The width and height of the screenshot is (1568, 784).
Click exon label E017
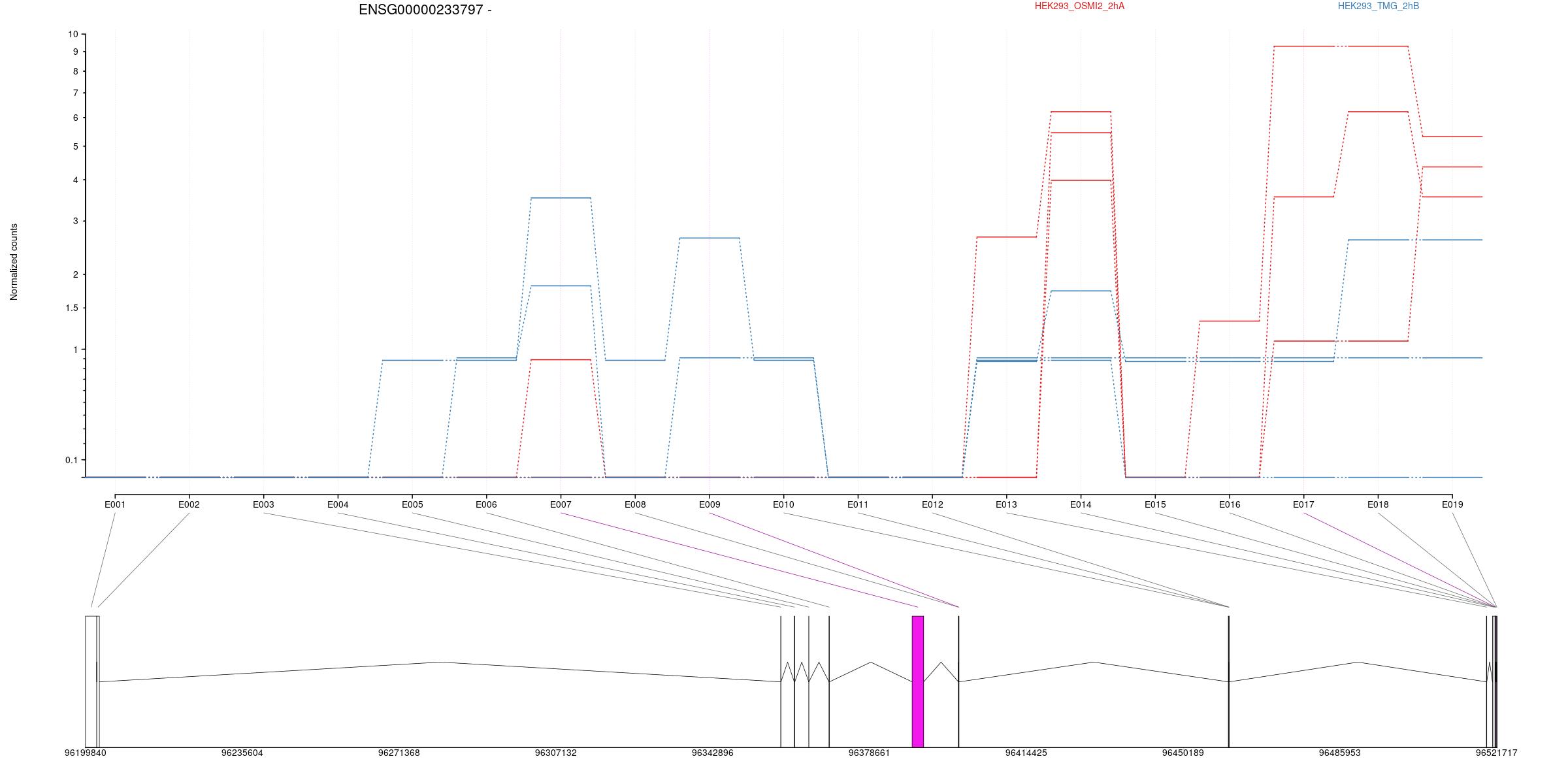[x=1303, y=504]
